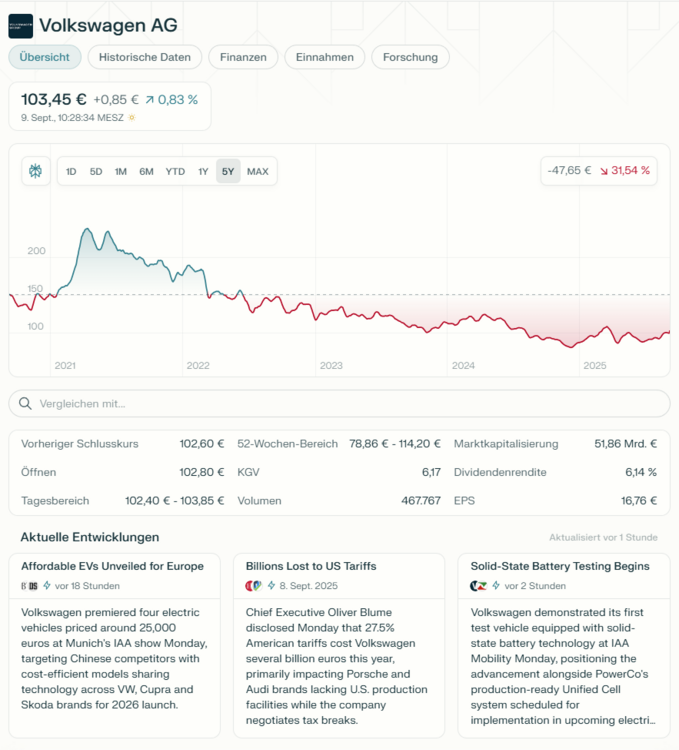Screen dimensions: 679x750
Task: Click source icons under Billions Lost headline
Action: click(x=254, y=585)
